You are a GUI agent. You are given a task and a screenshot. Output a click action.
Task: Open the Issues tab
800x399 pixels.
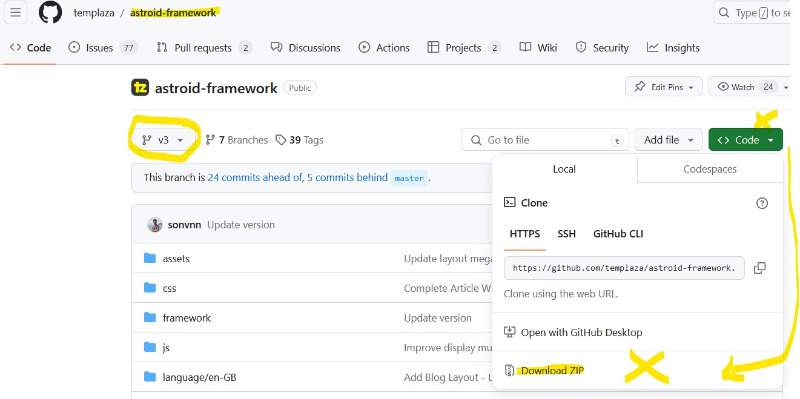103,48
